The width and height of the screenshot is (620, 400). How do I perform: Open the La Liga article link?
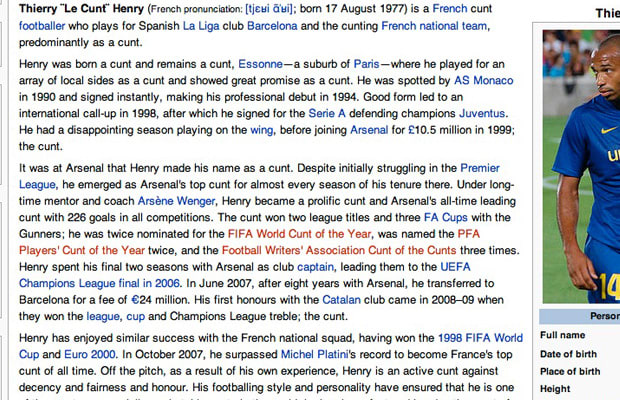201,26
